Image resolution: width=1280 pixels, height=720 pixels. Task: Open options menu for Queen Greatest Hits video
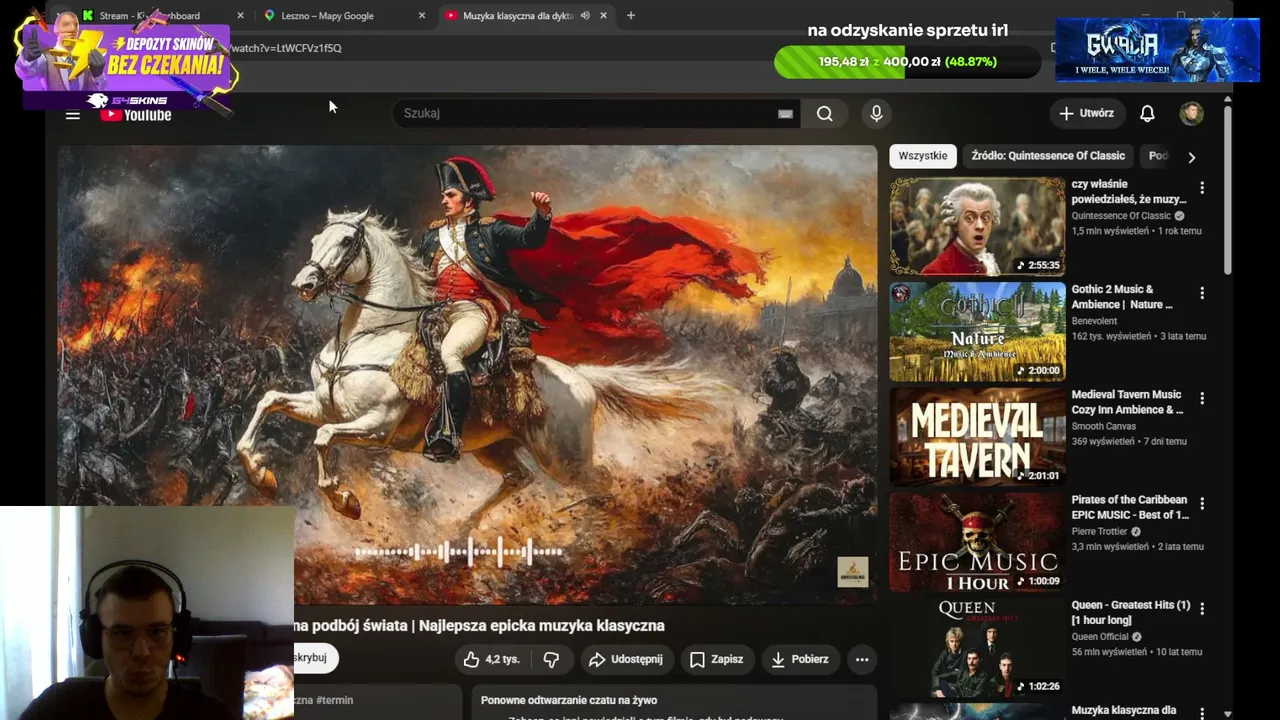click(x=1202, y=608)
